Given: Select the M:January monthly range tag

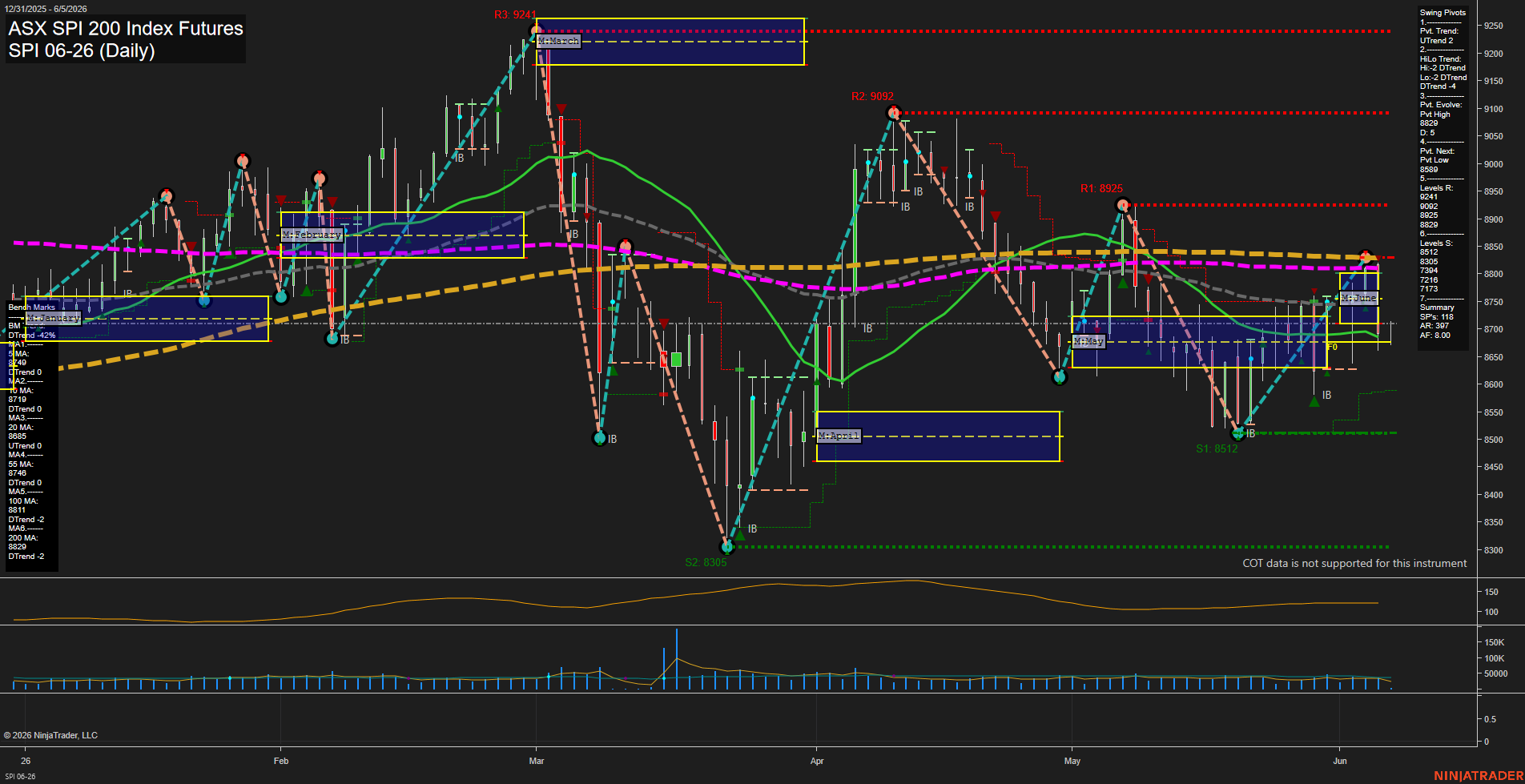Looking at the screenshot, I should [54, 318].
